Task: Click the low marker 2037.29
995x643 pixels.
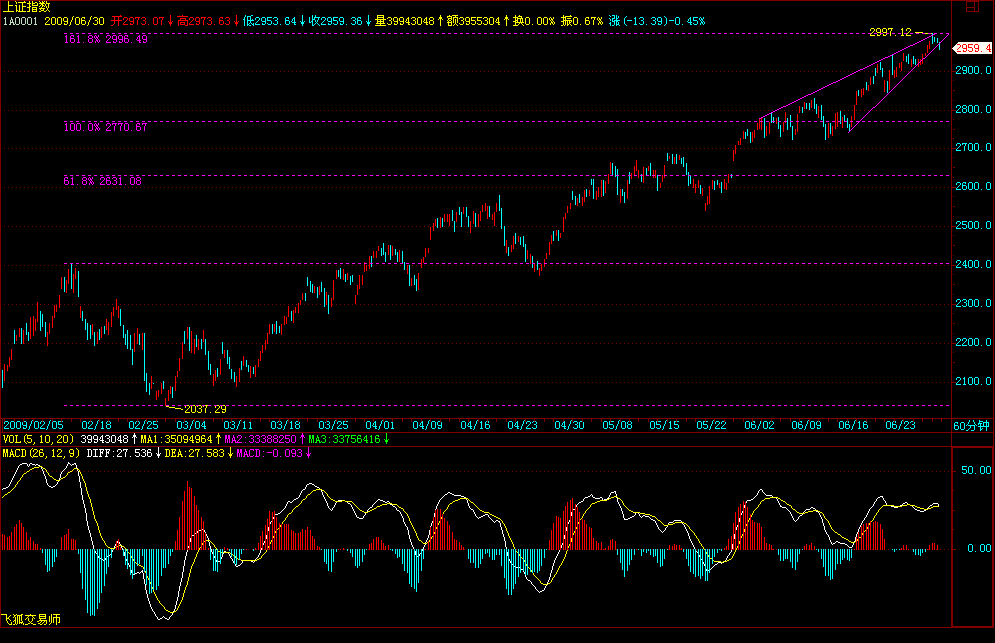Action: point(205,409)
